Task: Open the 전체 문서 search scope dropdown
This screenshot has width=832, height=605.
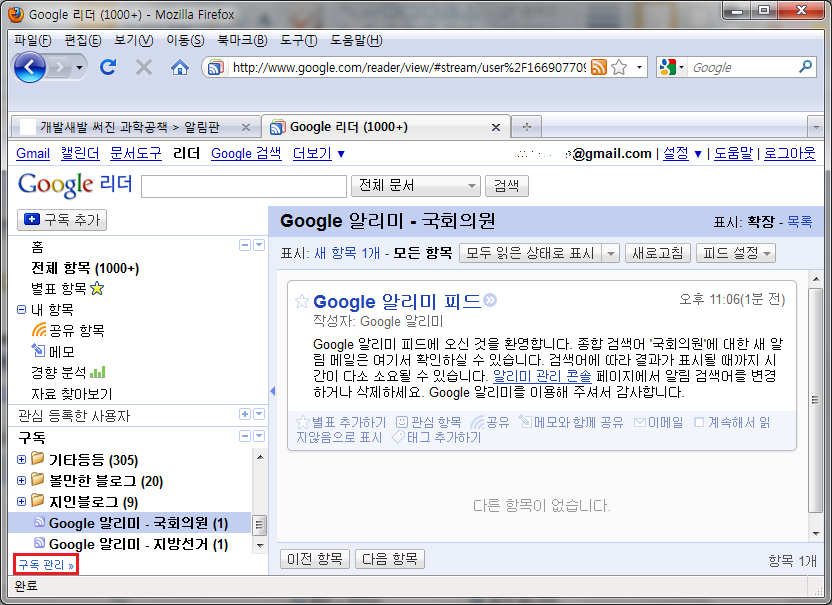Action: pos(416,186)
